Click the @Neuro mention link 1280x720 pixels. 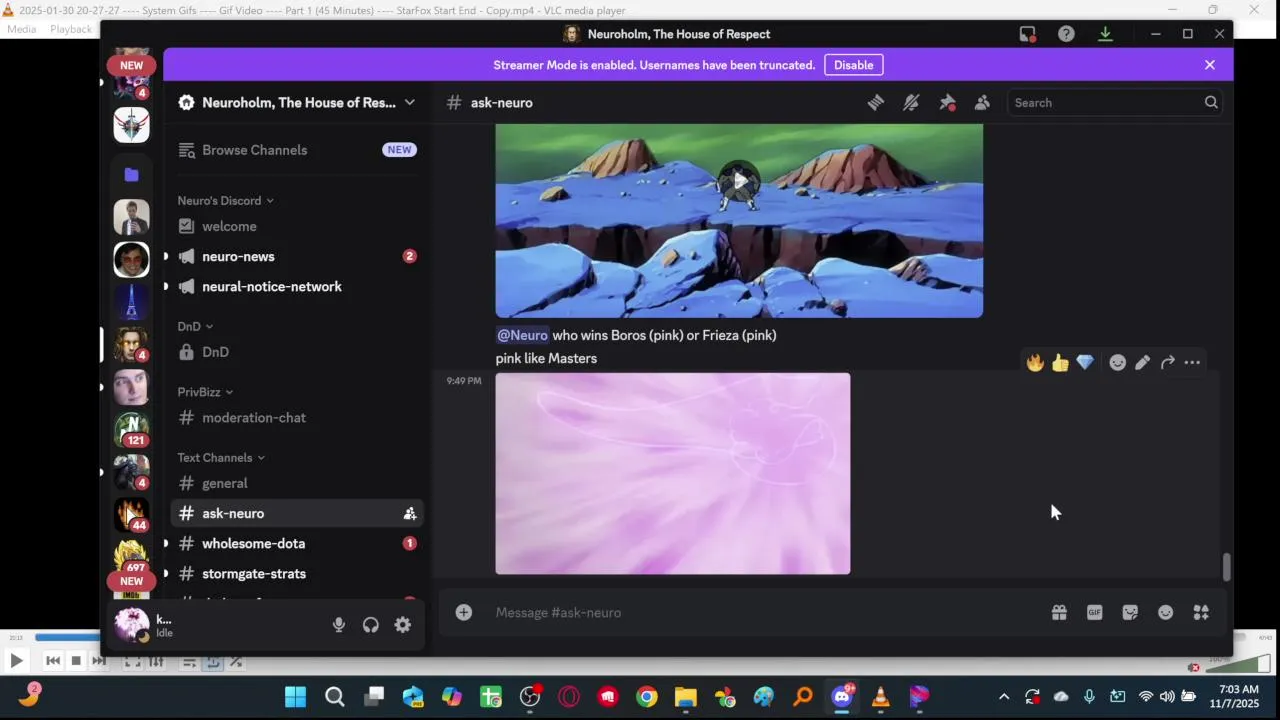point(522,335)
